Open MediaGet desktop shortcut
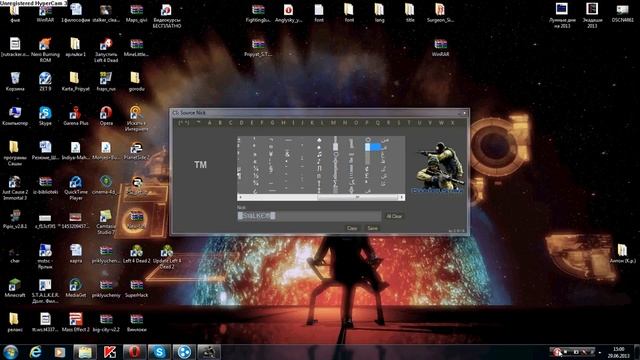The image size is (640, 360). click(x=76, y=288)
